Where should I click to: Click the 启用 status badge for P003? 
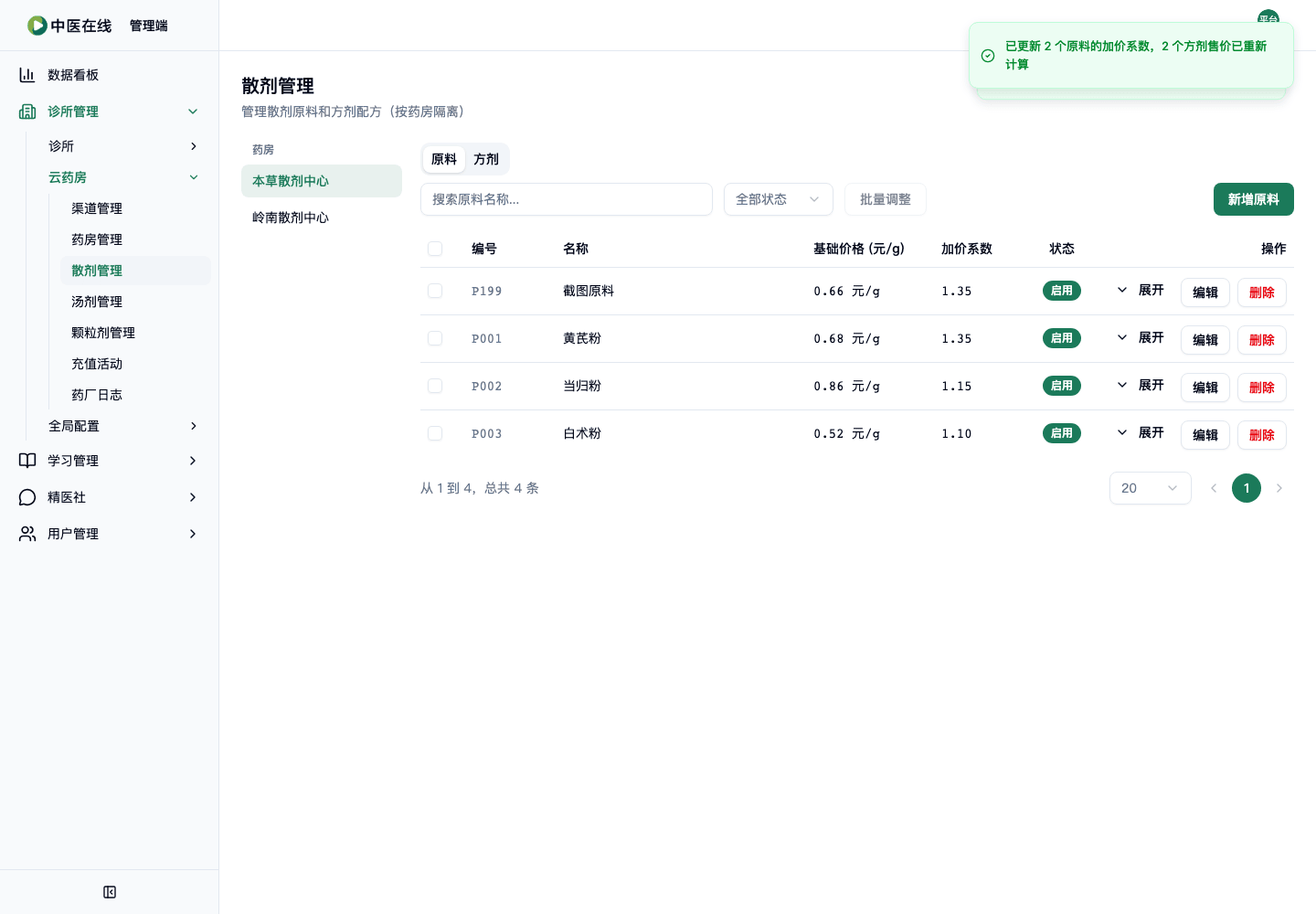click(x=1062, y=433)
